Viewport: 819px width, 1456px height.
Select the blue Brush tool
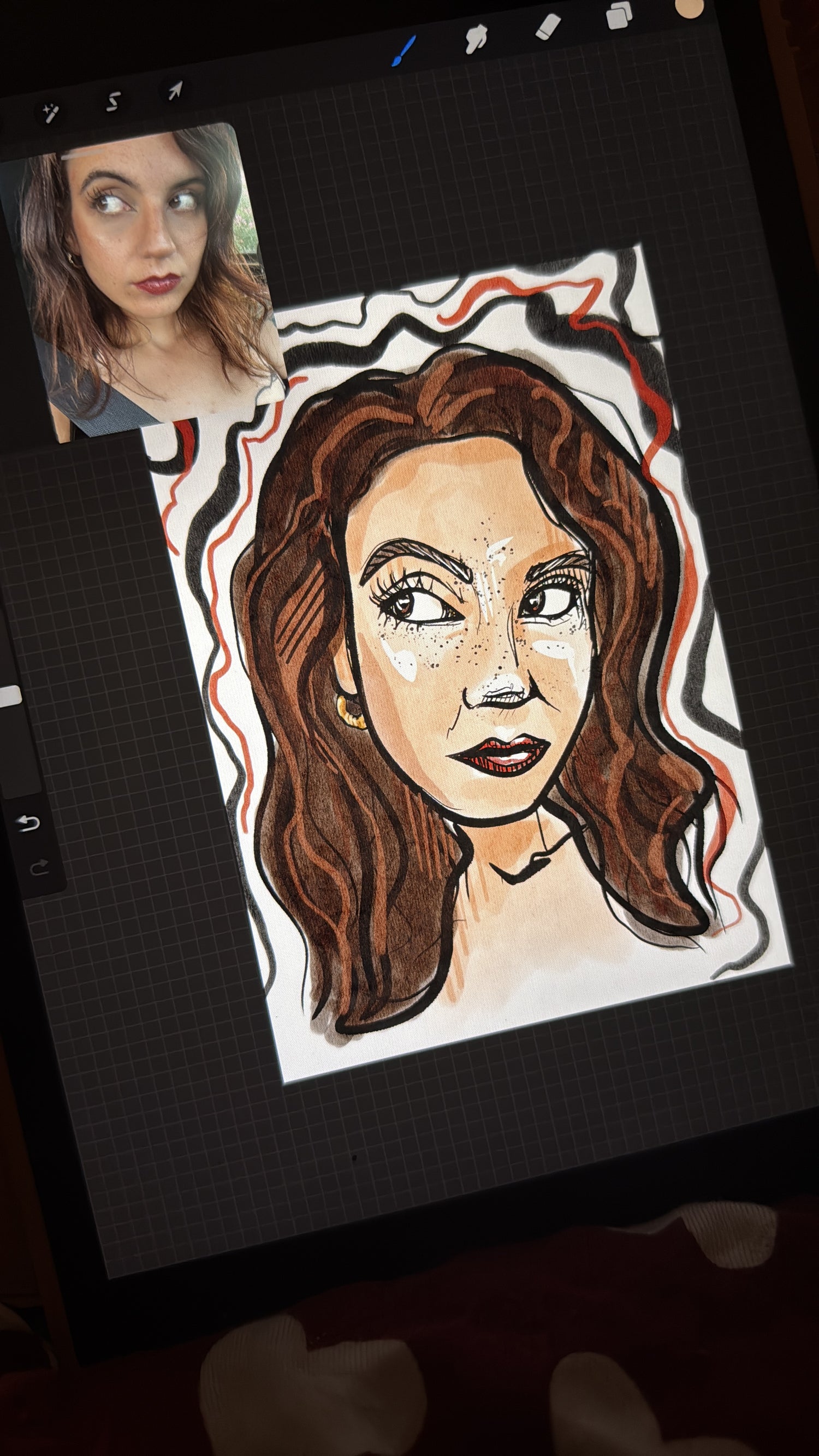tap(405, 51)
